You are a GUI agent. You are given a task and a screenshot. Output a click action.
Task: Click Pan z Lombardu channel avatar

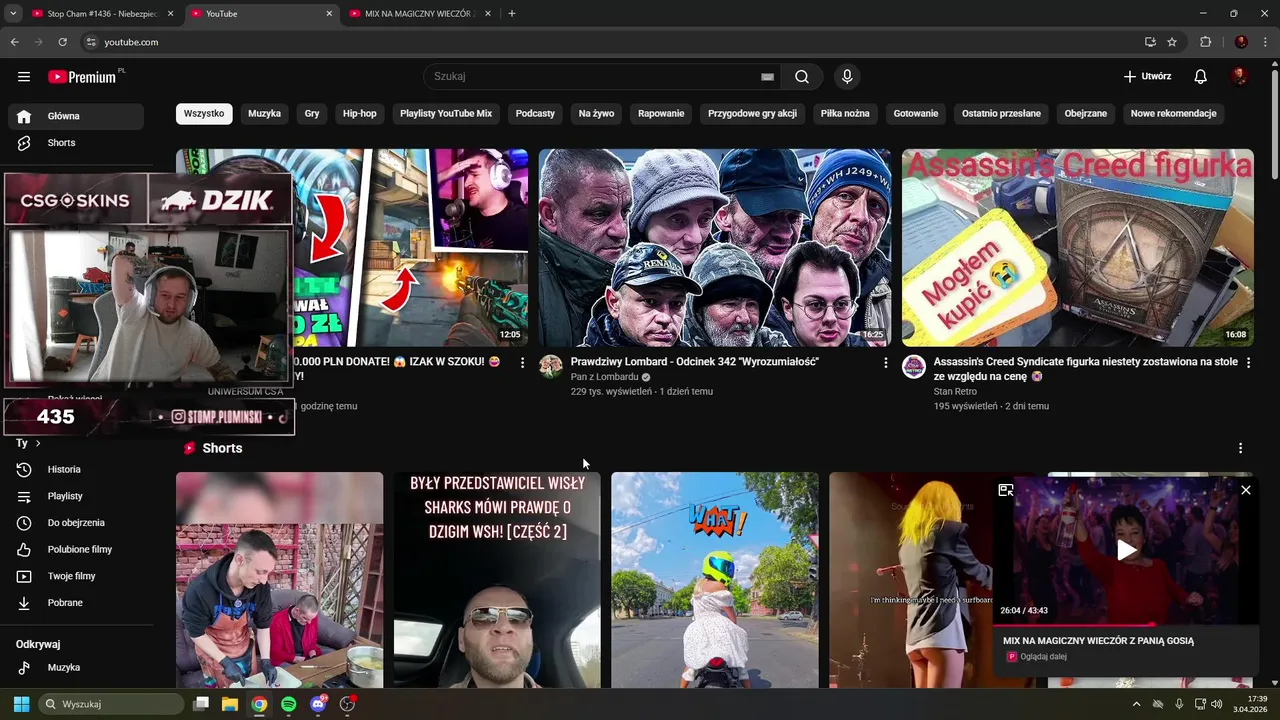[x=551, y=366]
